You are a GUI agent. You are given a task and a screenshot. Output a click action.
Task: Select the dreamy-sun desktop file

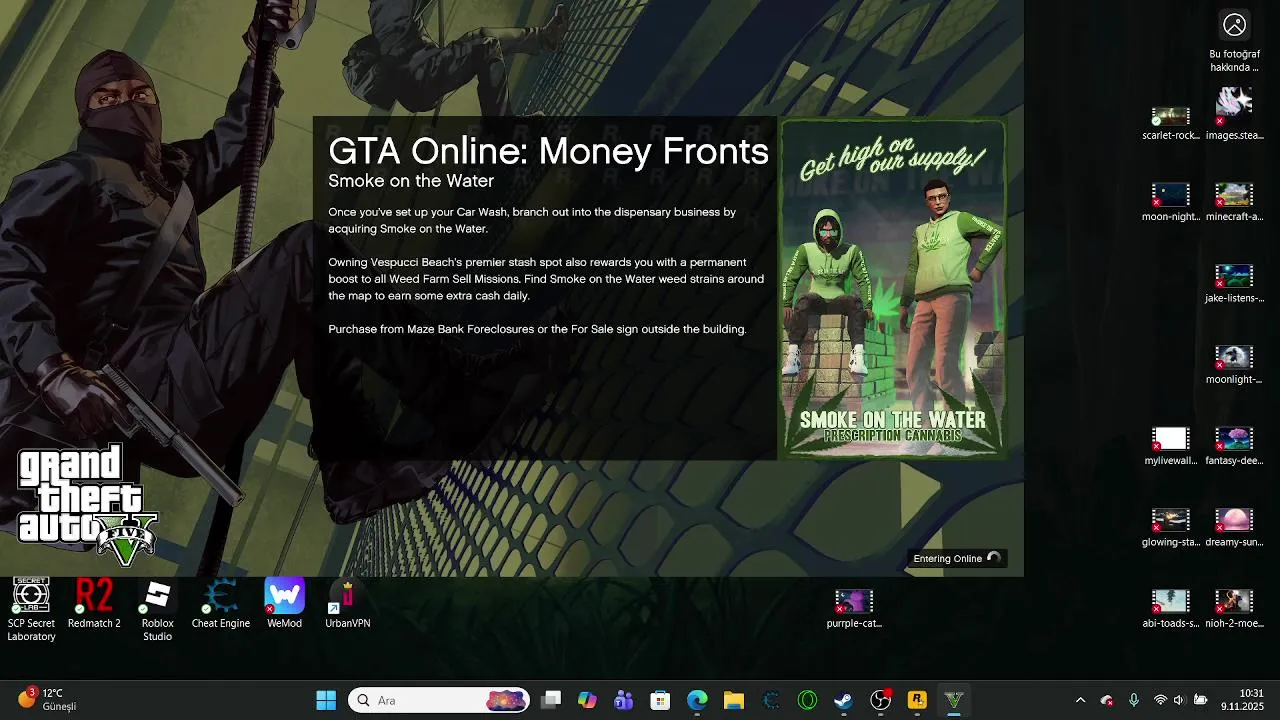coord(1234,528)
